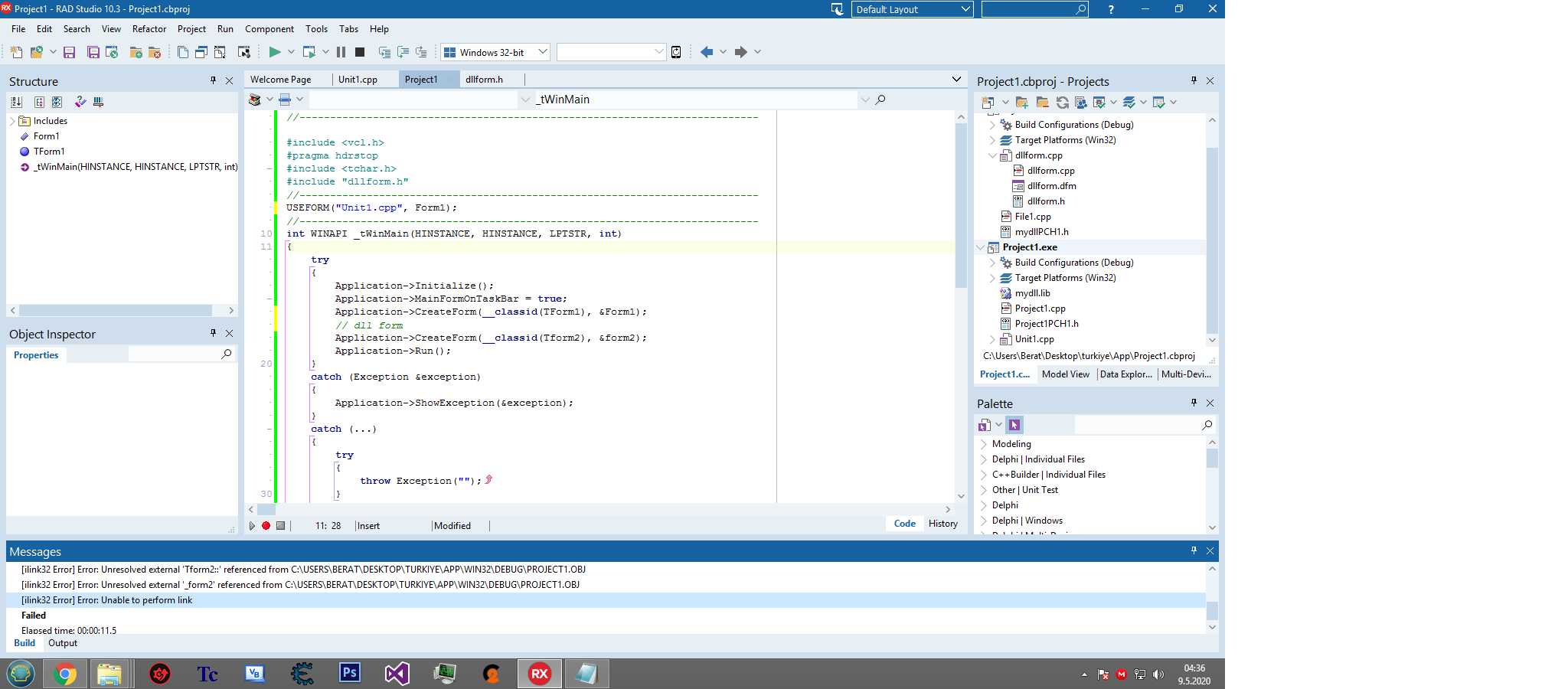Screen dimensions: 1568x689
Task: Open the Refactor menu
Action: coord(149,29)
